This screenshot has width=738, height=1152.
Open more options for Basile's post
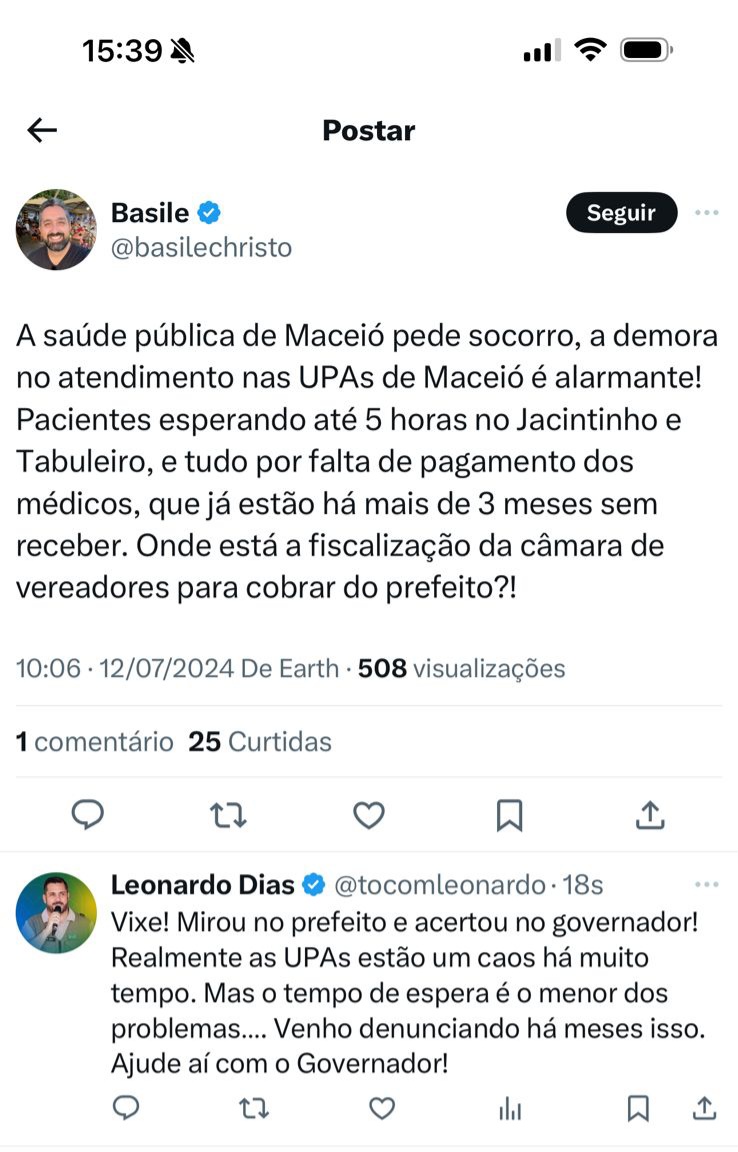click(707, 213)
